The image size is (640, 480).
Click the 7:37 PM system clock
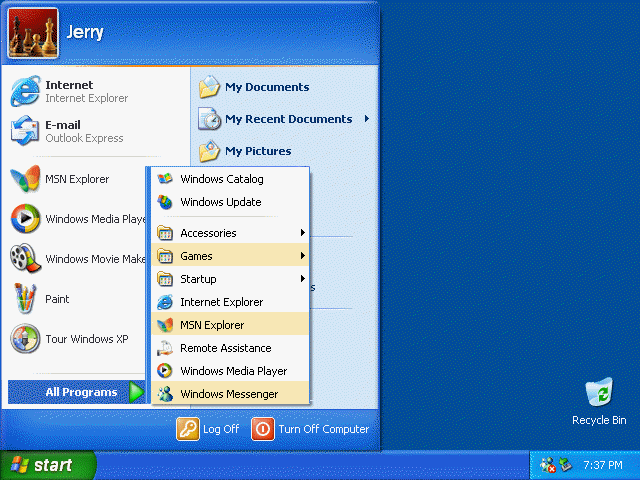603,465
